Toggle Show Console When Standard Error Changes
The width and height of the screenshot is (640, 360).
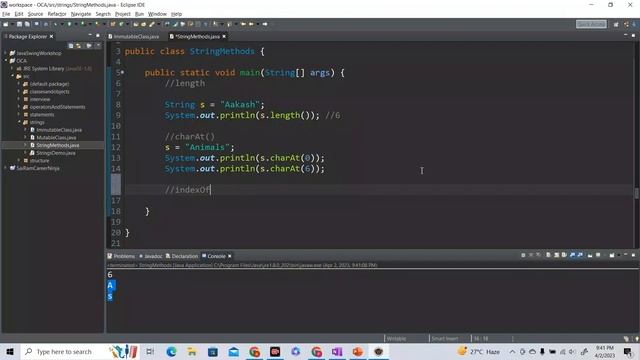580,255
